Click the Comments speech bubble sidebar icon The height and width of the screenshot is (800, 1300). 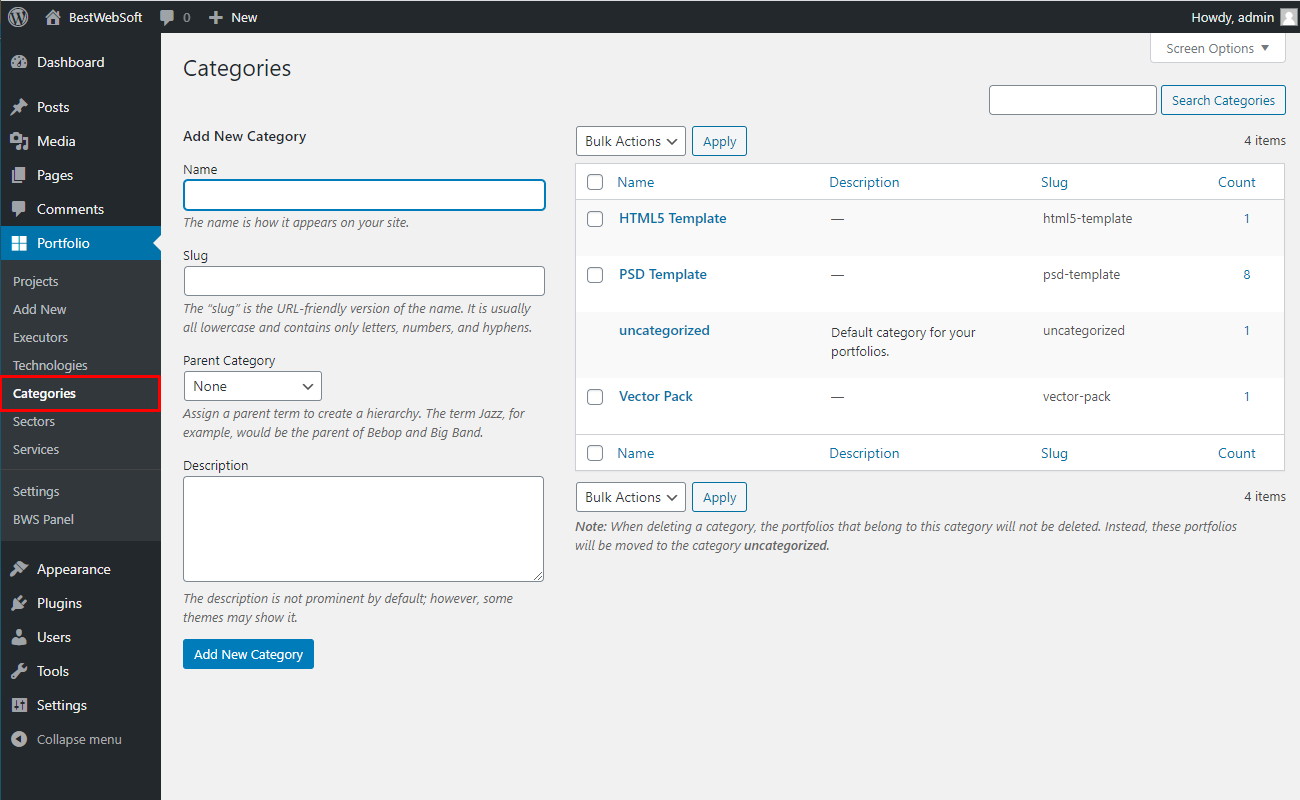[19, 209]
